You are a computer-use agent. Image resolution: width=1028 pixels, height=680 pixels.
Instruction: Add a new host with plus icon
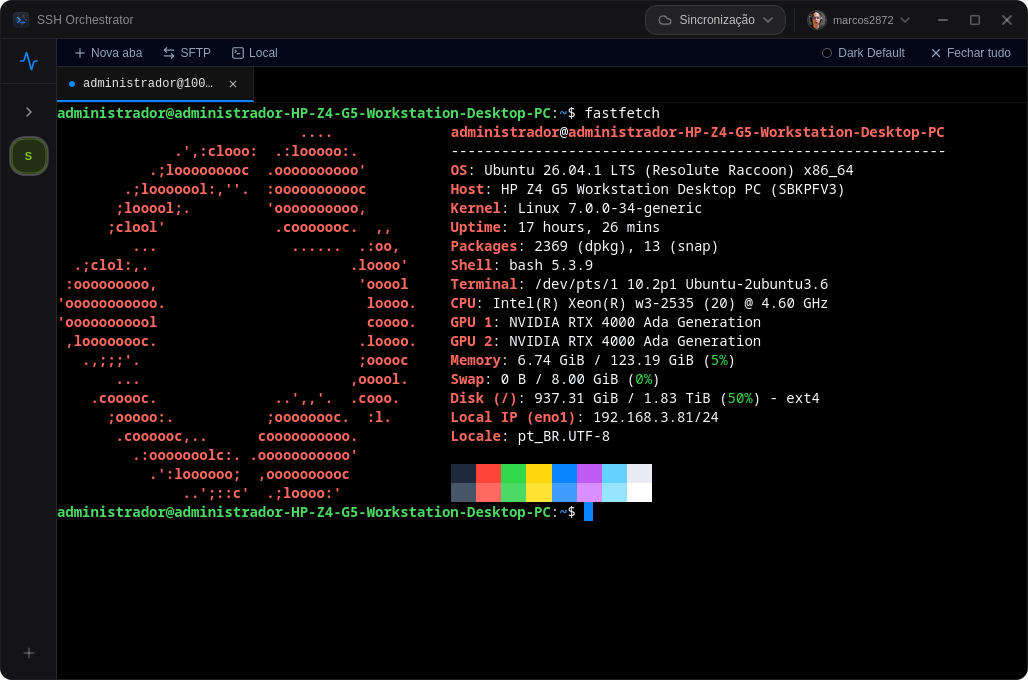click(29, 653)
